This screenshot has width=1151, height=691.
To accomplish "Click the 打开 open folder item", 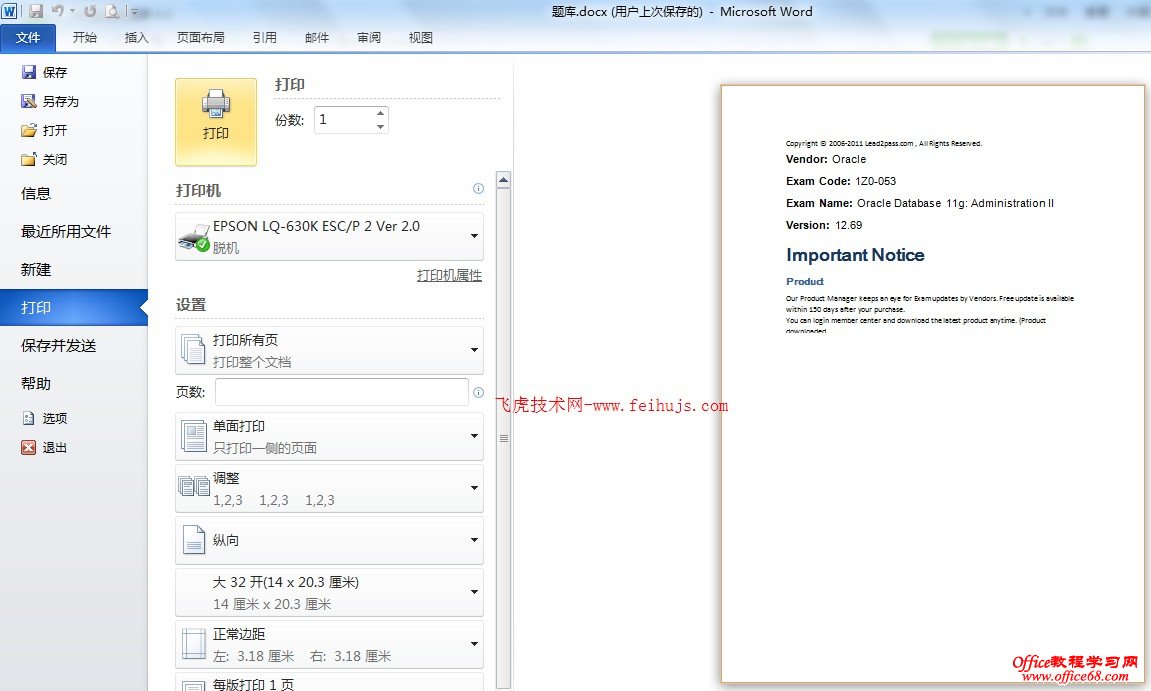I will tap(44, 130).
